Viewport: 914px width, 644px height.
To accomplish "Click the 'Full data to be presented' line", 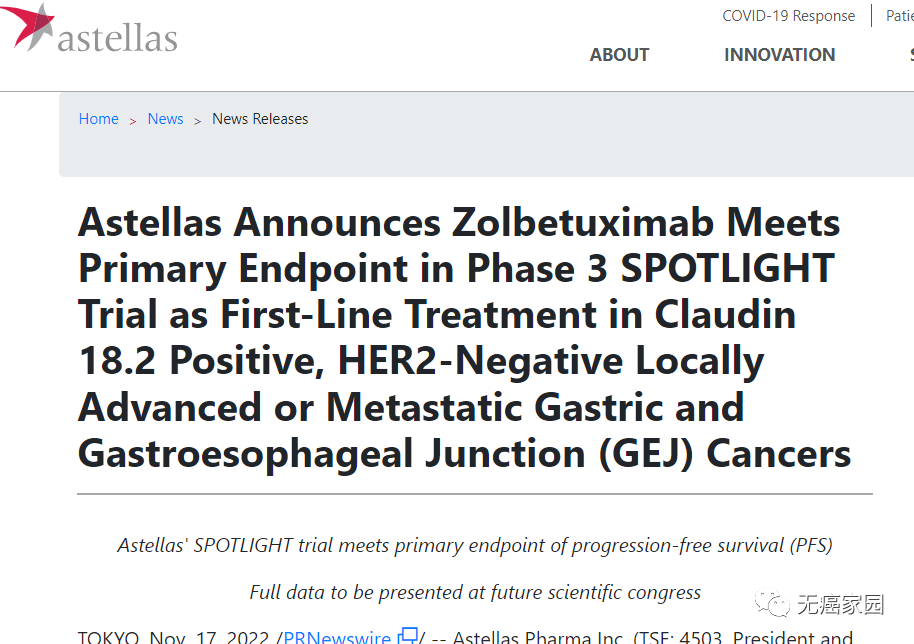I will [x=475, y=592].
